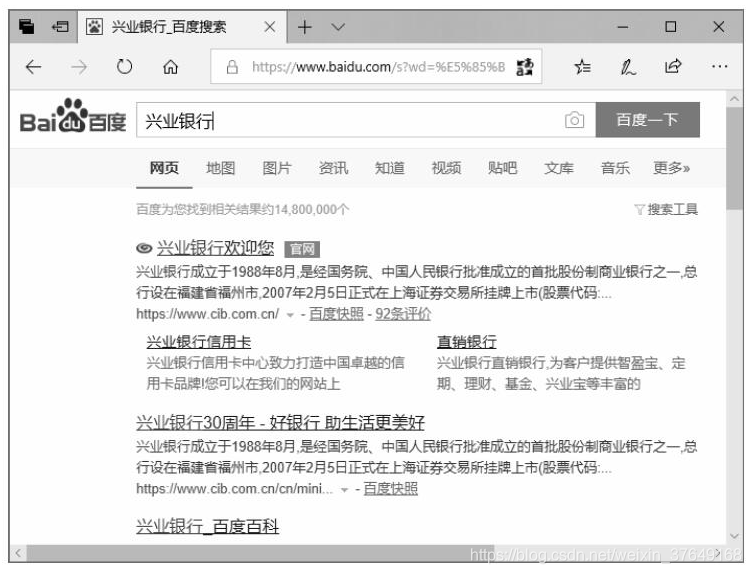
Task: Open the 兴业银行信用卡 sublink
Action: 199,342
